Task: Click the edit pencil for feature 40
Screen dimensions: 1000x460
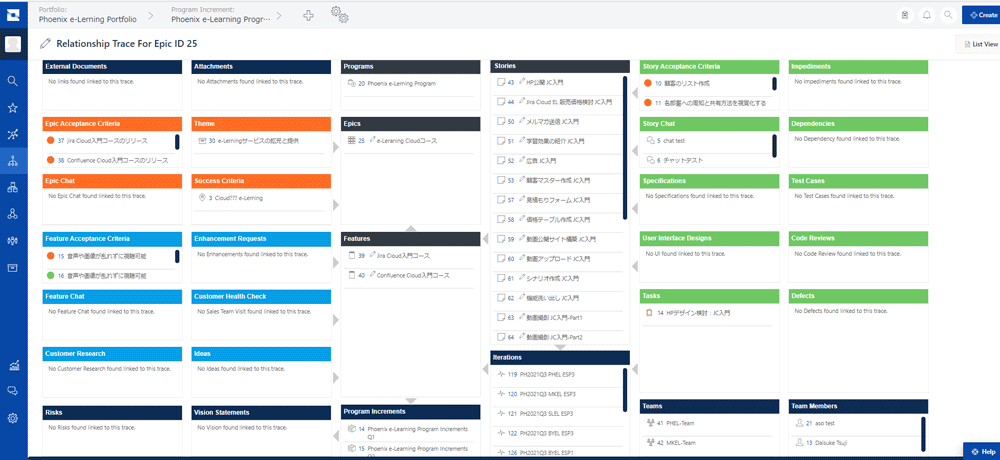Action: [x=372, y=275]
